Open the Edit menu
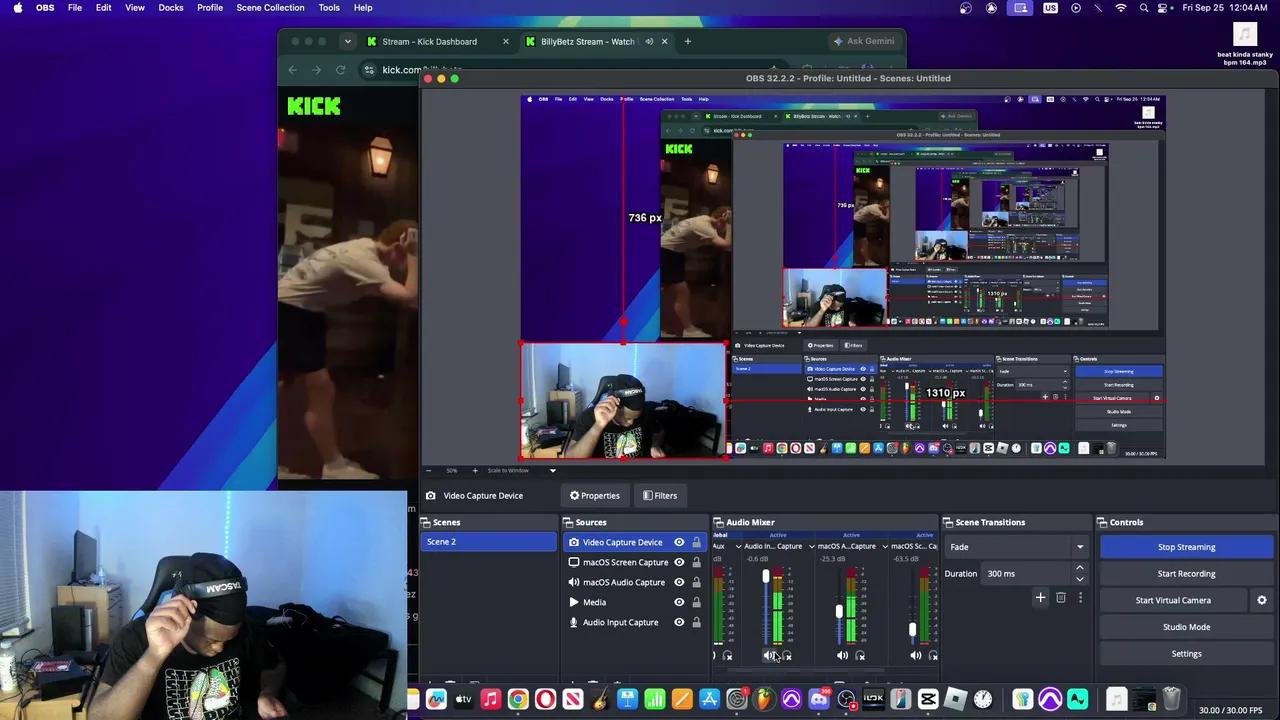Screen dimensions: 1280x720 [x=103, y=8]
